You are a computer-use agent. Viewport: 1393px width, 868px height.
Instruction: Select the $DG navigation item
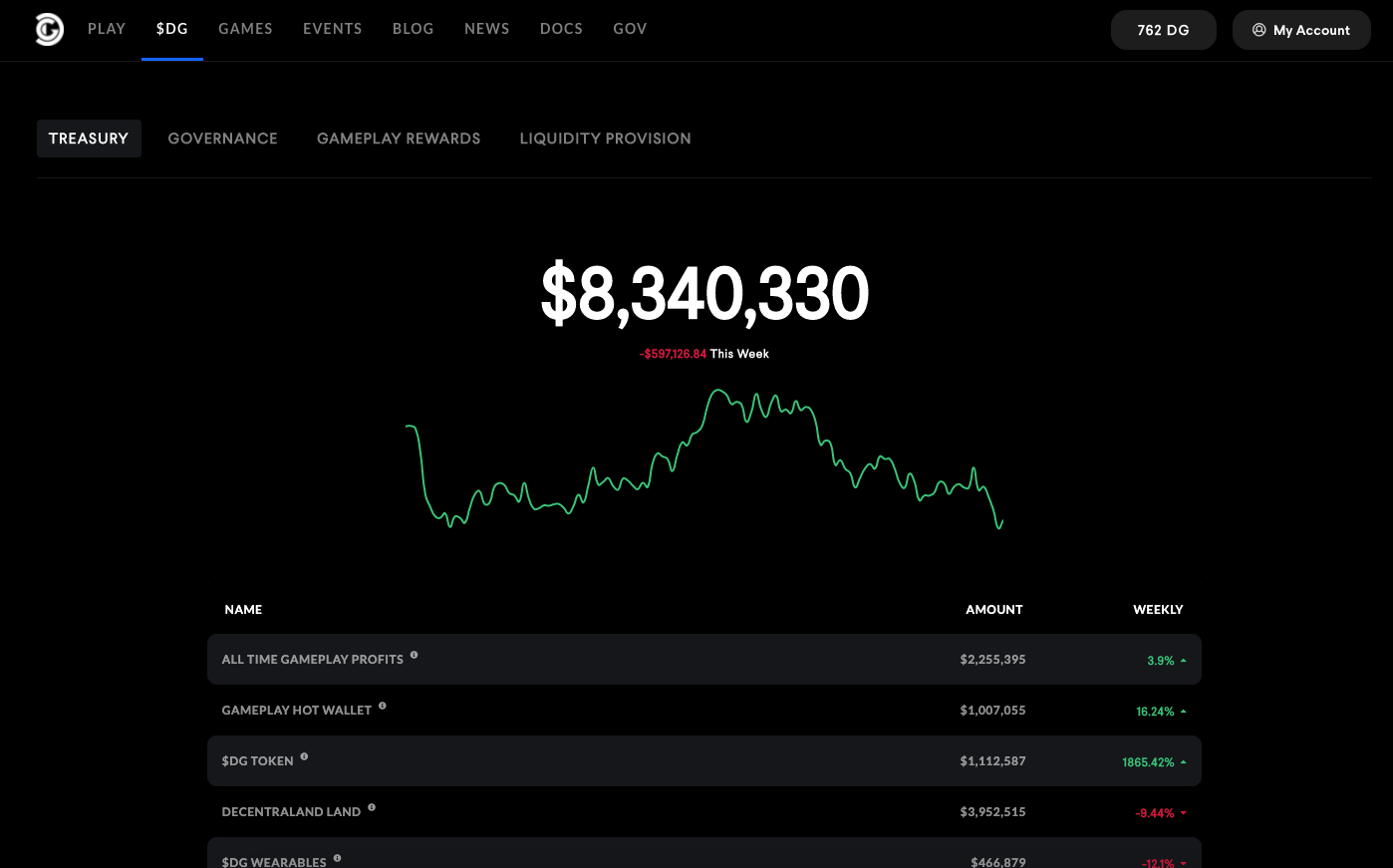(172, 29)
